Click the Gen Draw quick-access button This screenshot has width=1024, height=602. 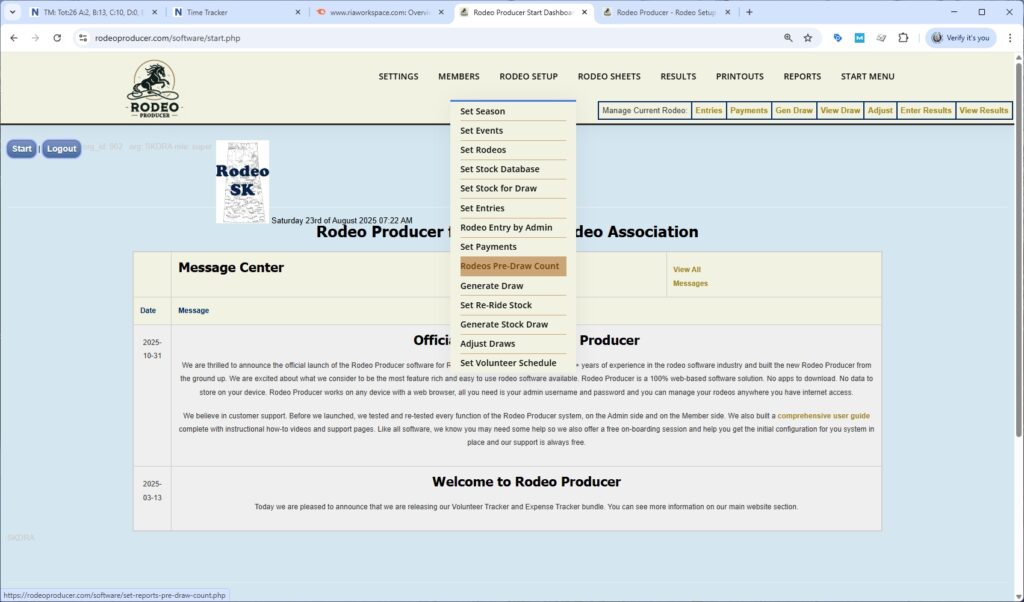(x=793, y=110)
